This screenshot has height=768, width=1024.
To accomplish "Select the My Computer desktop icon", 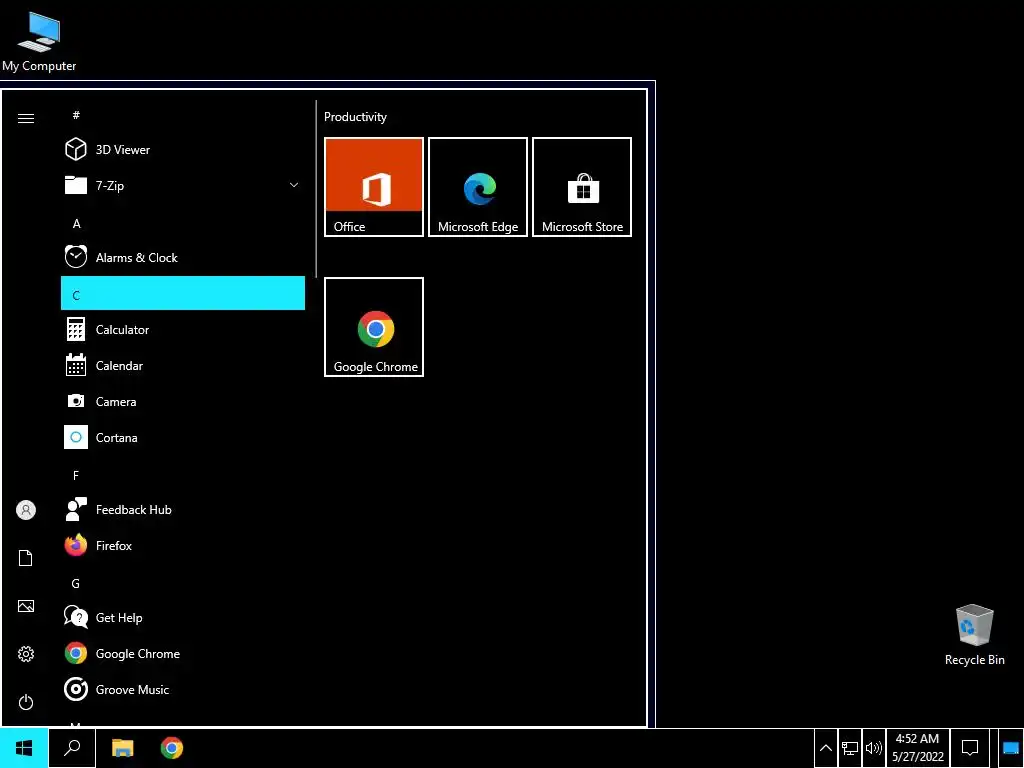I will click(x=39, y=41).
